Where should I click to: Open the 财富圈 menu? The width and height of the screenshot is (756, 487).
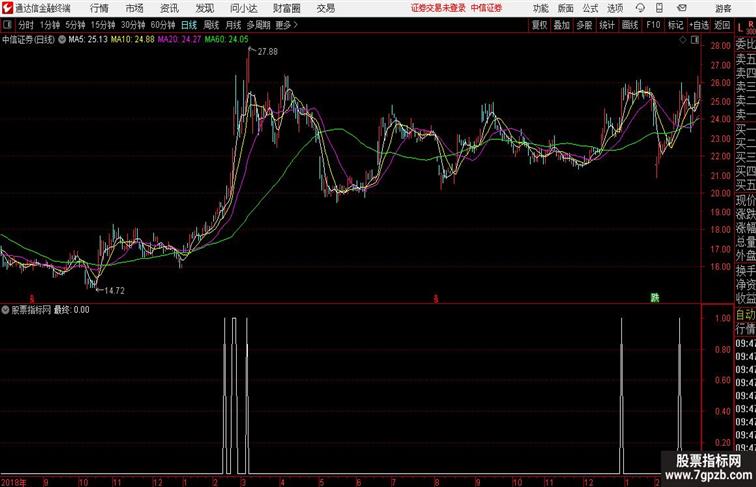tap(286, 8)
